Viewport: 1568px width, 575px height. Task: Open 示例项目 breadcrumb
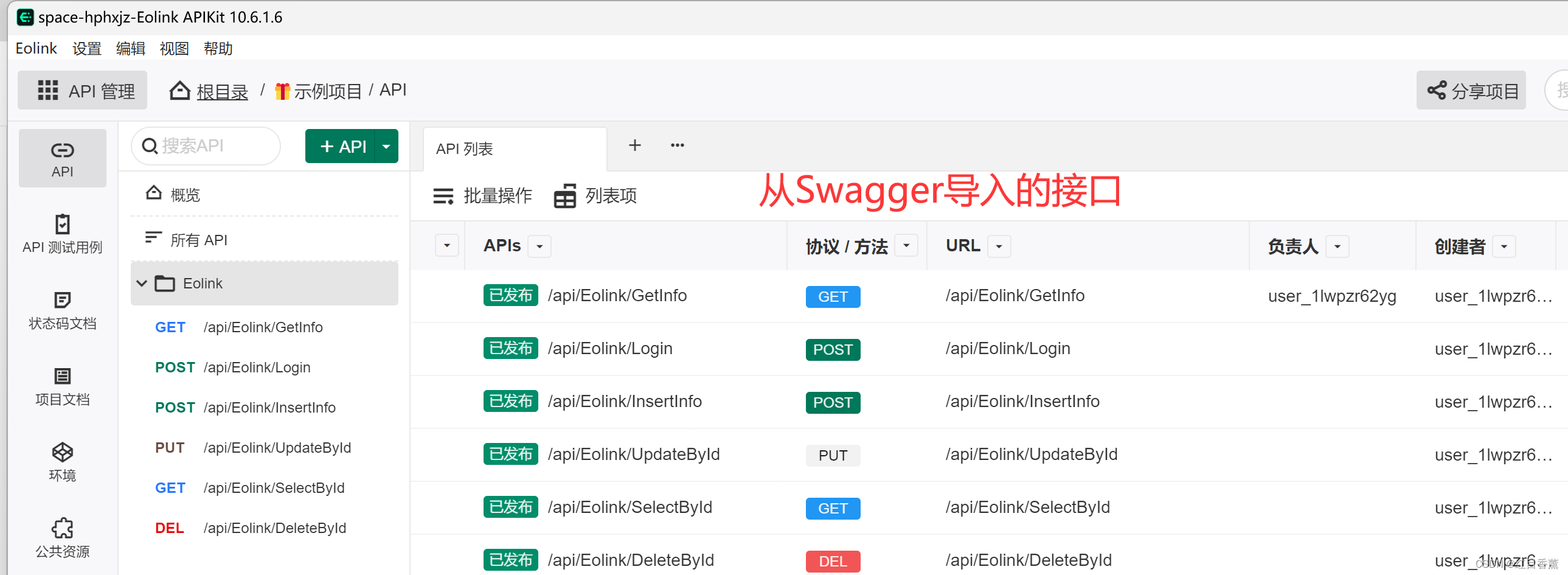pyautogui.click(x=318, y=91)
